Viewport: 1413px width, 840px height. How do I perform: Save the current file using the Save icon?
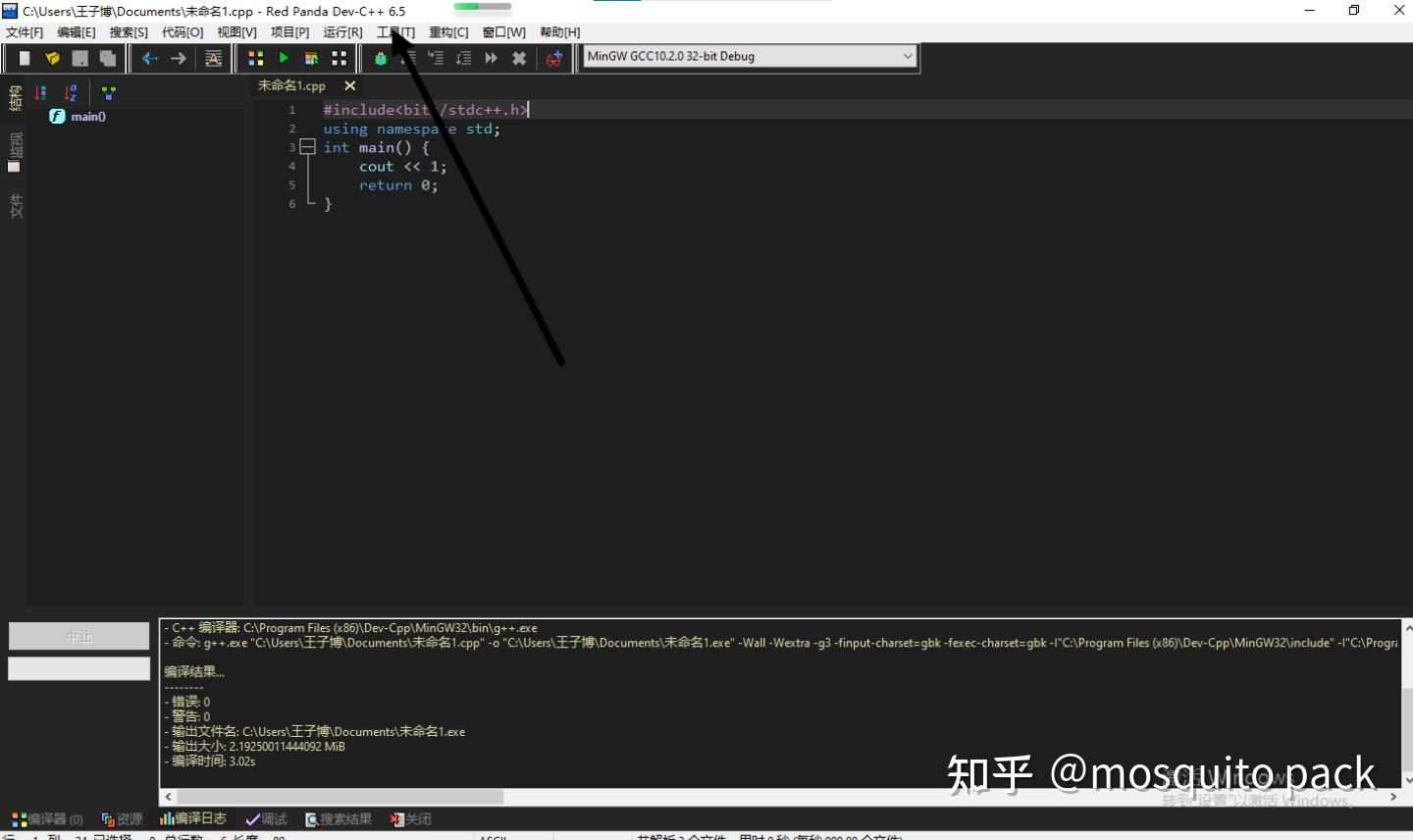click(x=79, y=57)
